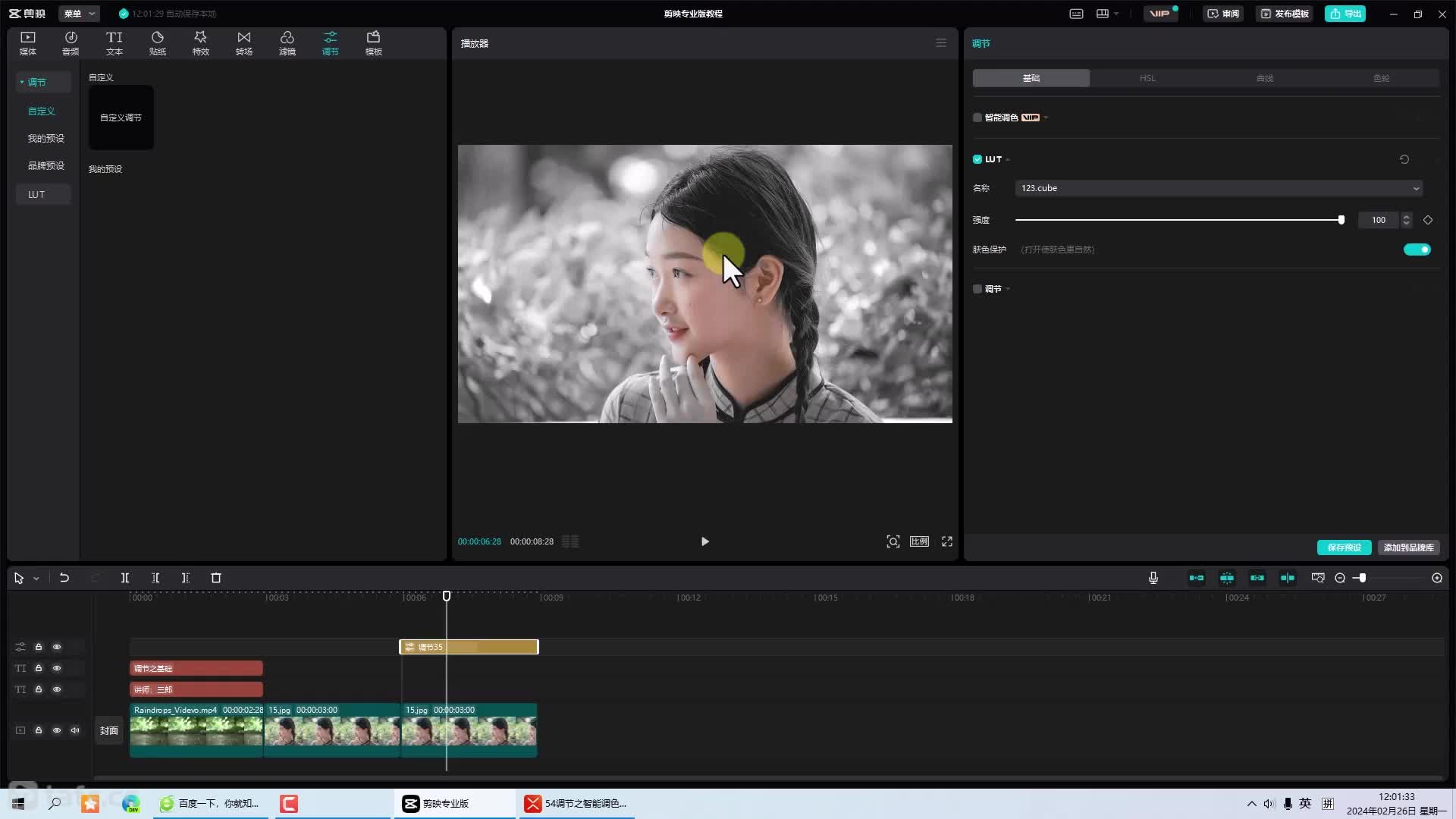
Task: Click the undo arrow in timeline toolbar
Action: click(64, 578)
